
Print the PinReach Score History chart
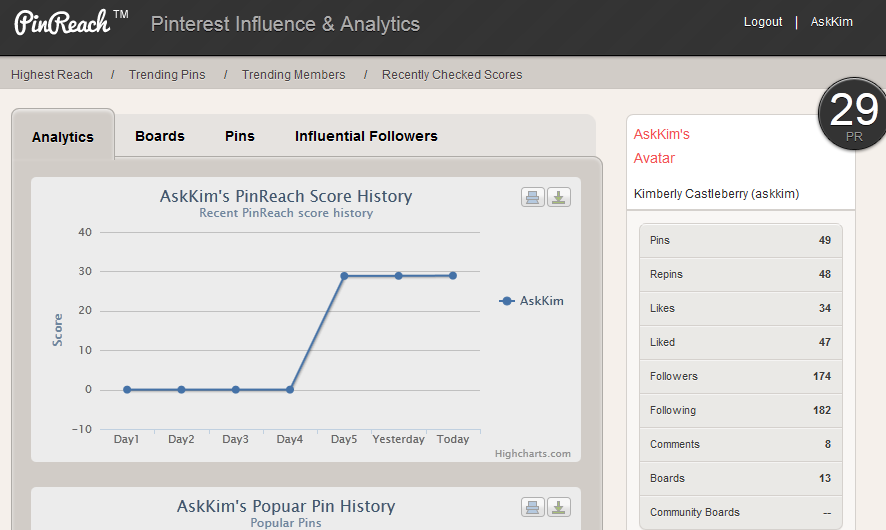[x=533, y=197]
